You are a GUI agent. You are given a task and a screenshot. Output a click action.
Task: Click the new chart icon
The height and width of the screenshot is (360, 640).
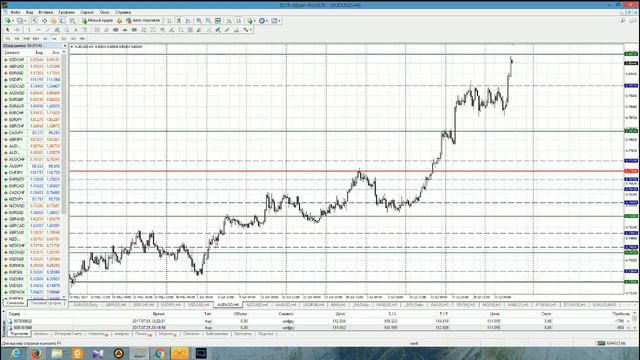pyautogui.click(x=7, y=20)
